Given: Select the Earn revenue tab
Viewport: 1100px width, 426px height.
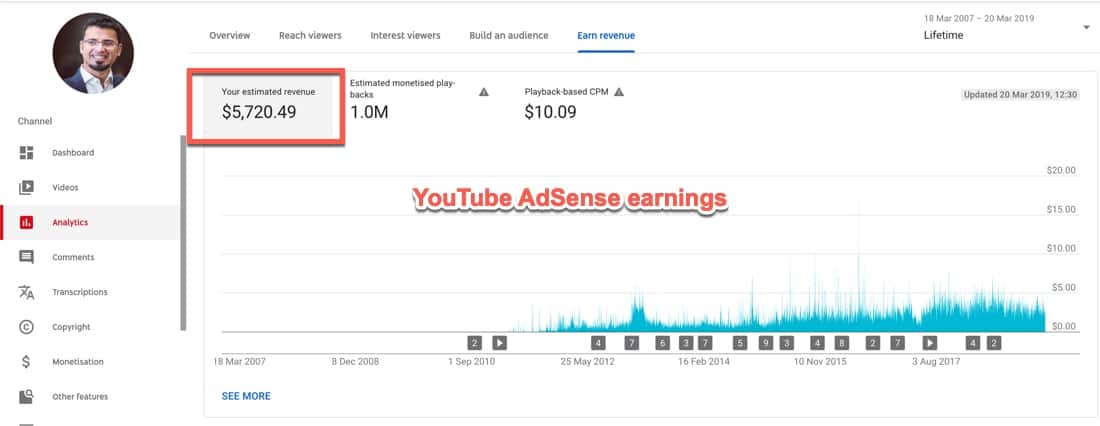Looking at the screenshot, I should pos(606,35).
